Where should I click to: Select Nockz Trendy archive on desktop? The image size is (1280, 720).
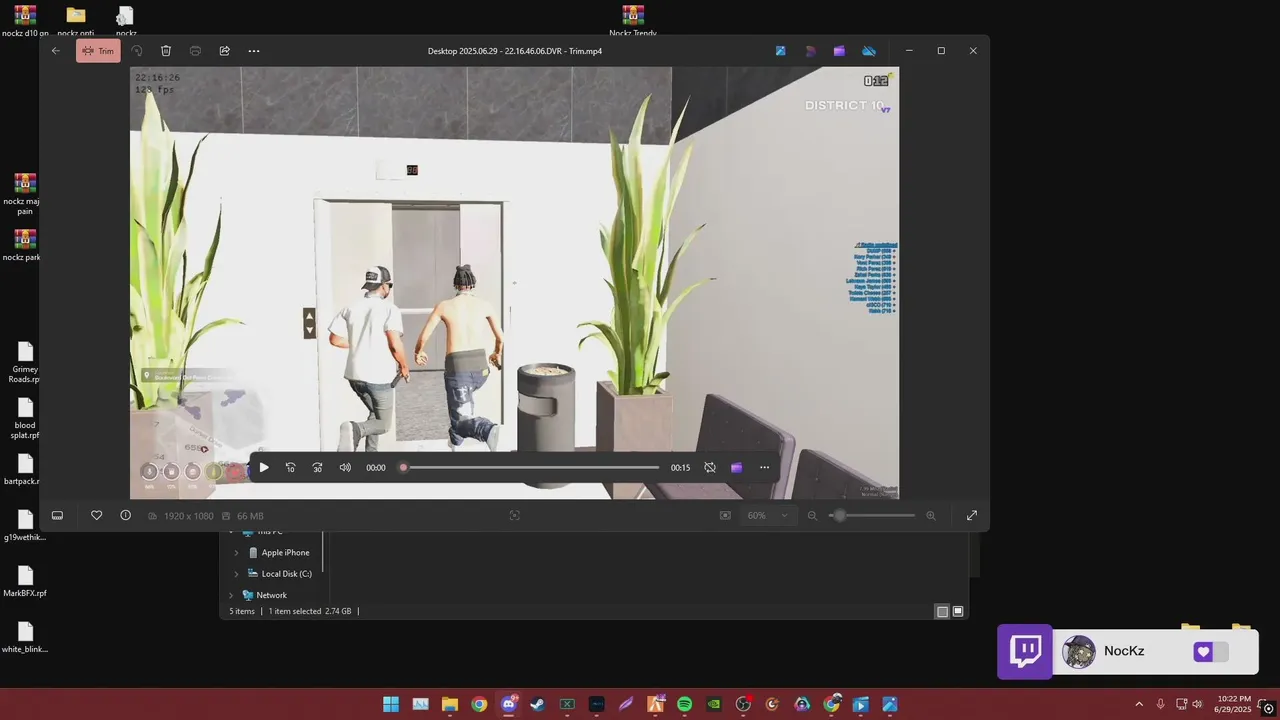[x=632, y=21]
